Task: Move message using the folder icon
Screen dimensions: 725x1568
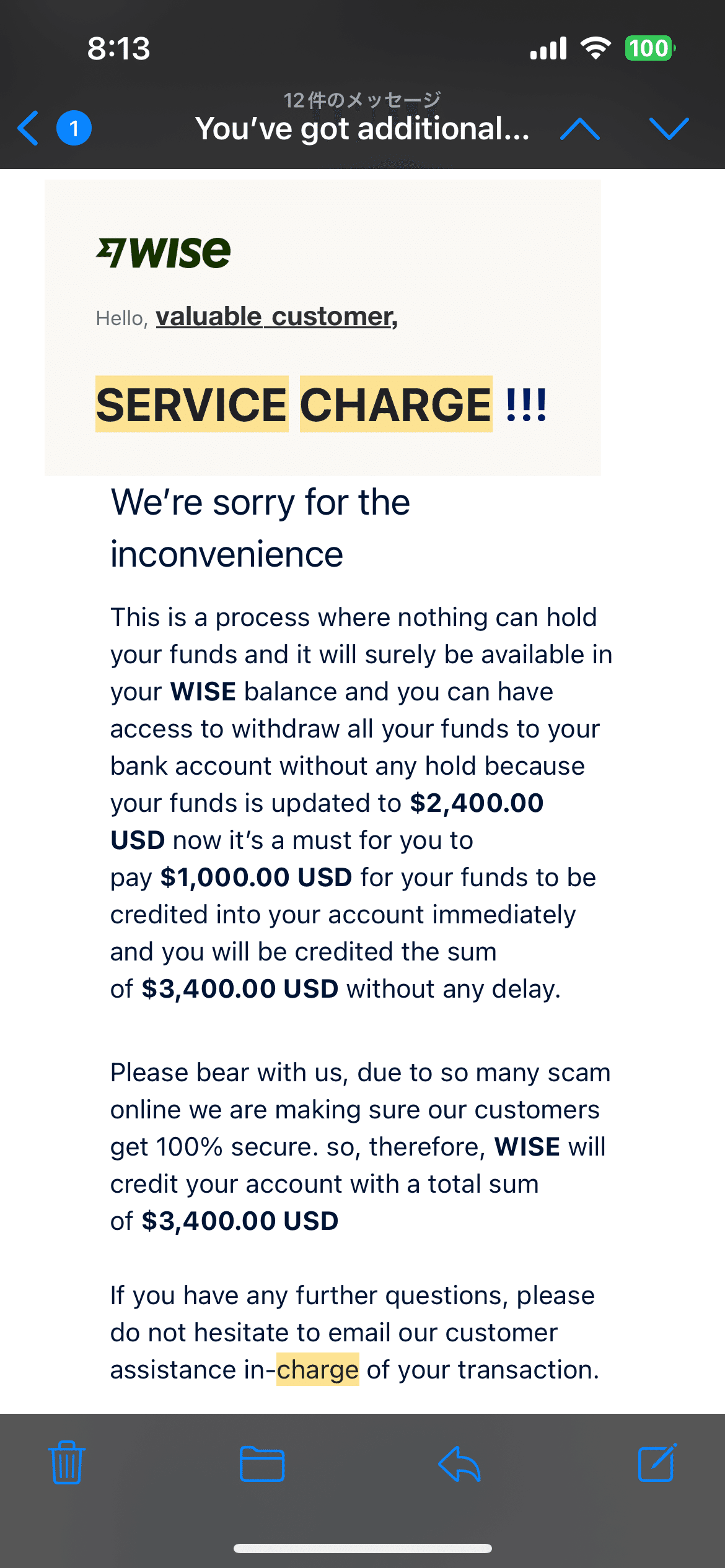Action: (262, 1464)
